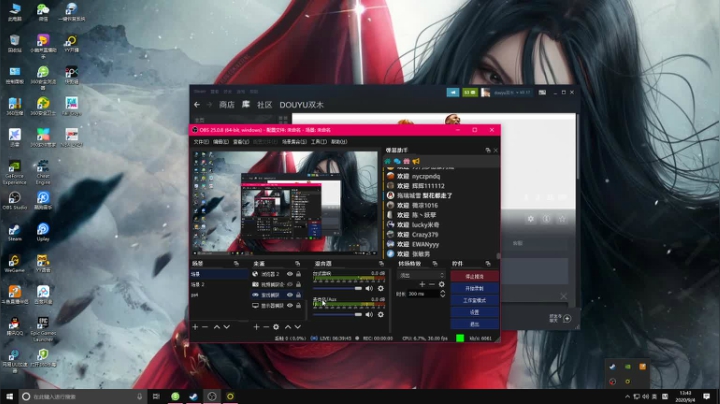Go back in the Steam window
Image resolution: width=720 pixels, height=404 pixels.
tap(197, 105)
